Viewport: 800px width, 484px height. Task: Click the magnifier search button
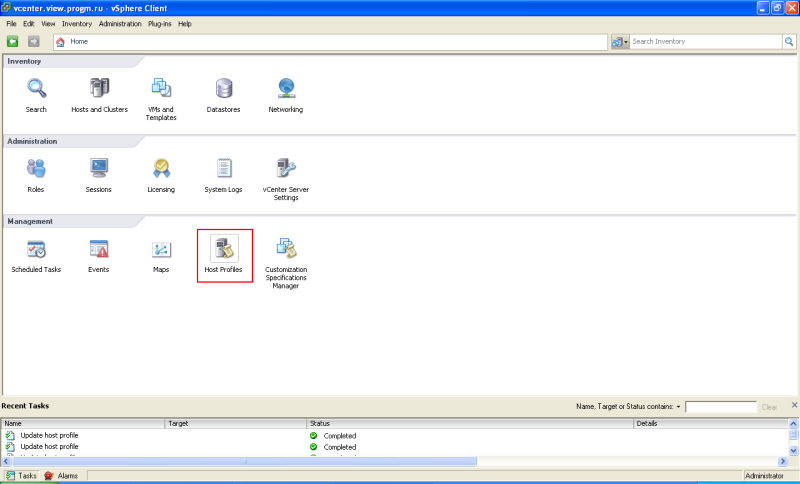789,41
